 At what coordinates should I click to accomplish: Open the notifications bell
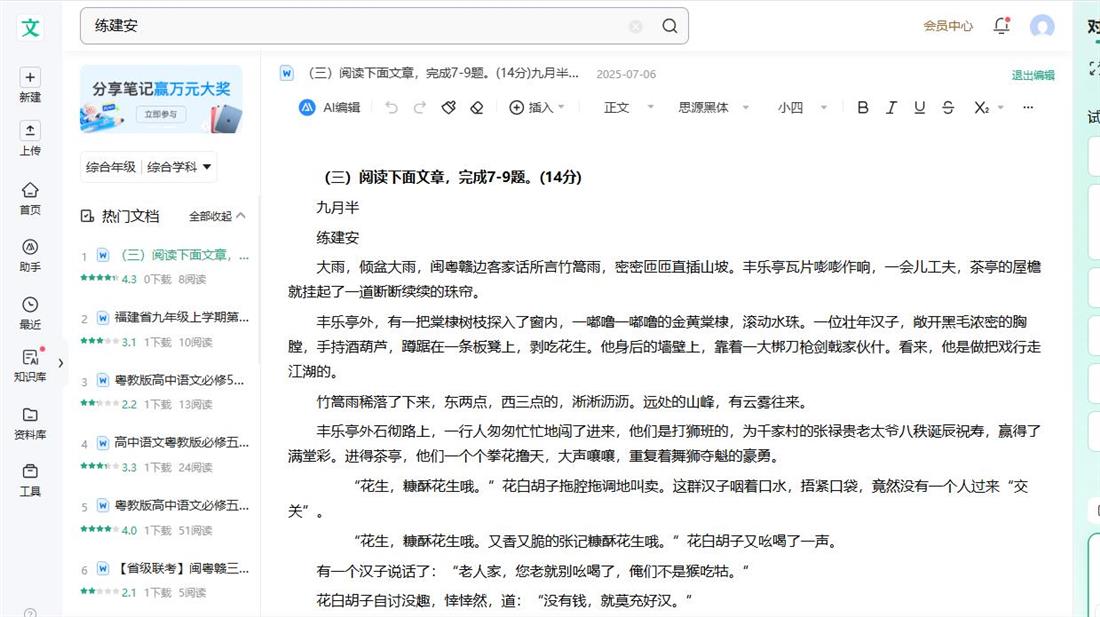[x=1001, y=26]
